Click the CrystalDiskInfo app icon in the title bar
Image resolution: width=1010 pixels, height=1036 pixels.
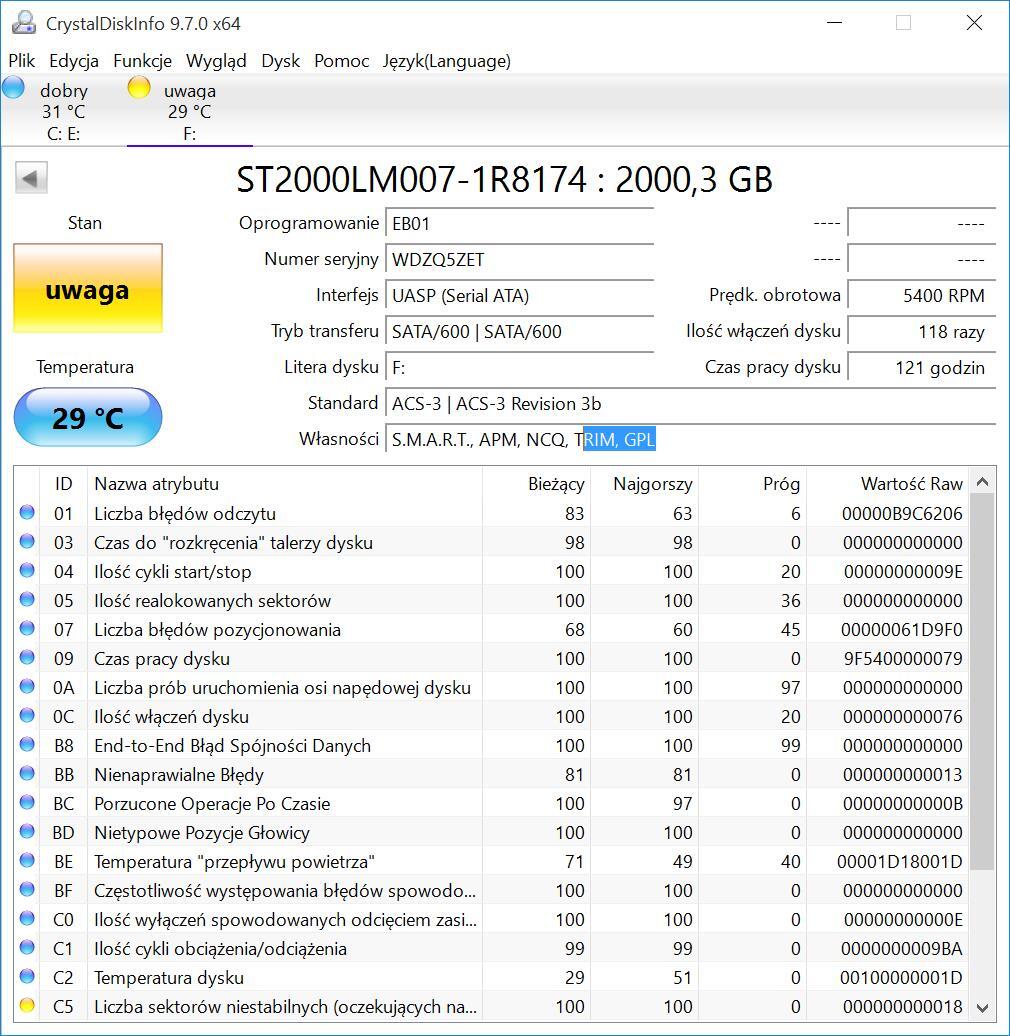22,23
